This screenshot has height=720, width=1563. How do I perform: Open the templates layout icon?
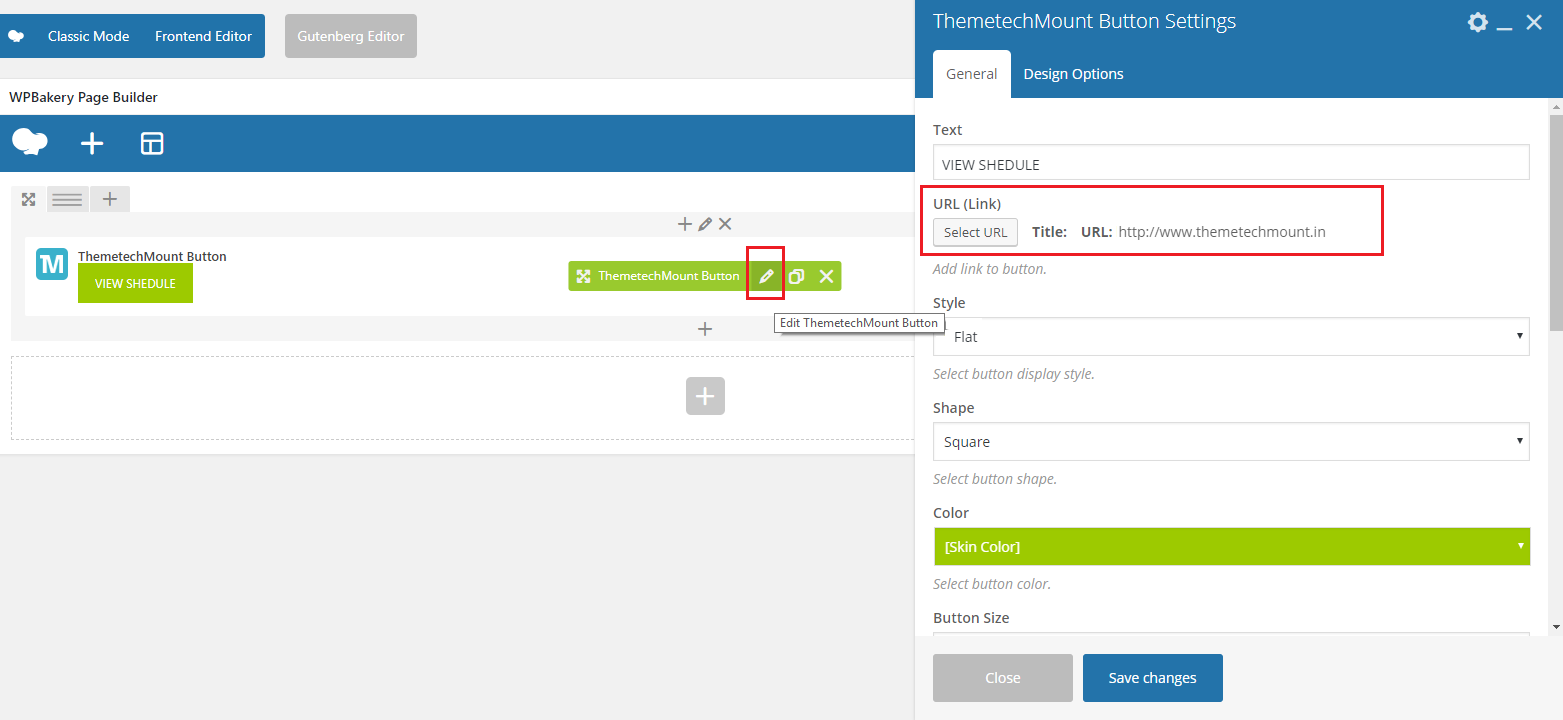[x=152, y=144]
